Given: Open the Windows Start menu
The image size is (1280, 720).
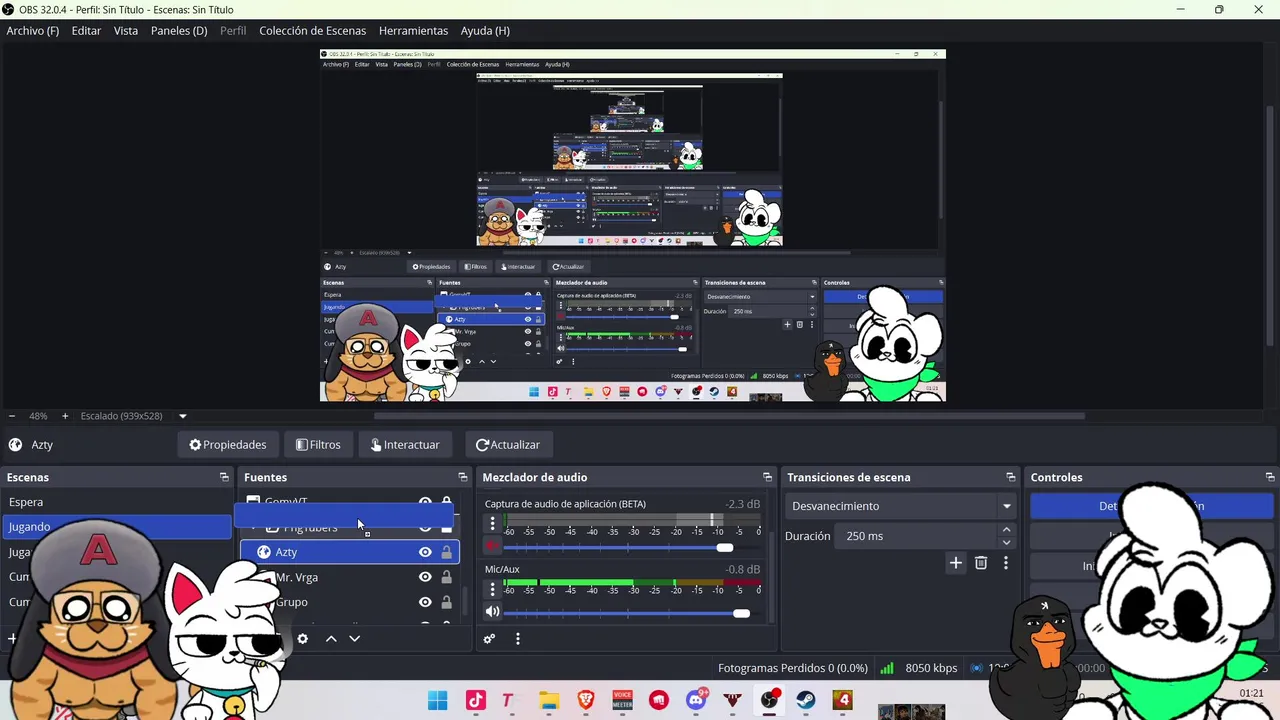Looking at the screenshot, I should click(x=438, y=700).
